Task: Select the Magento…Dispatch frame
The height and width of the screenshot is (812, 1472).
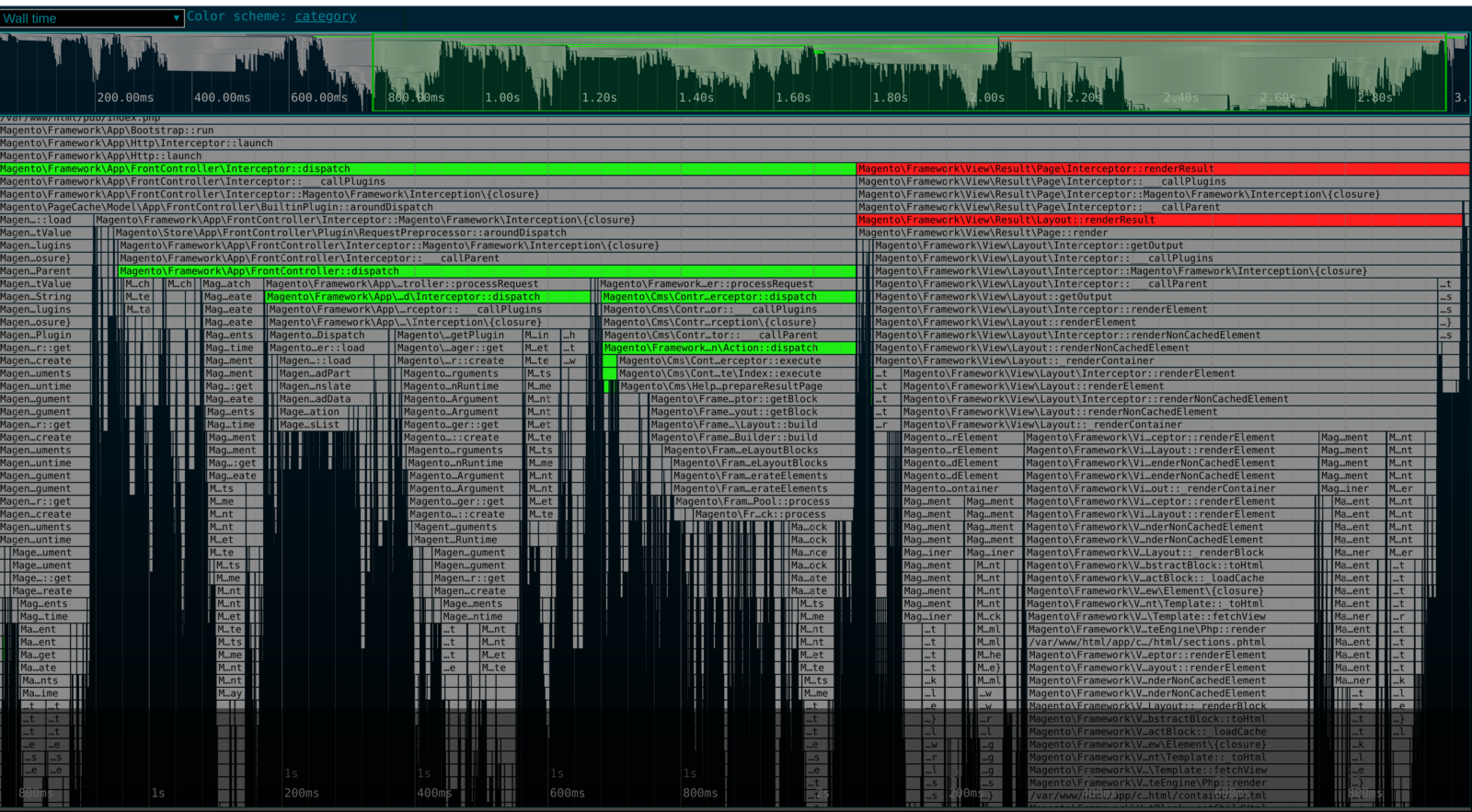Action: (x=329, y=337)
